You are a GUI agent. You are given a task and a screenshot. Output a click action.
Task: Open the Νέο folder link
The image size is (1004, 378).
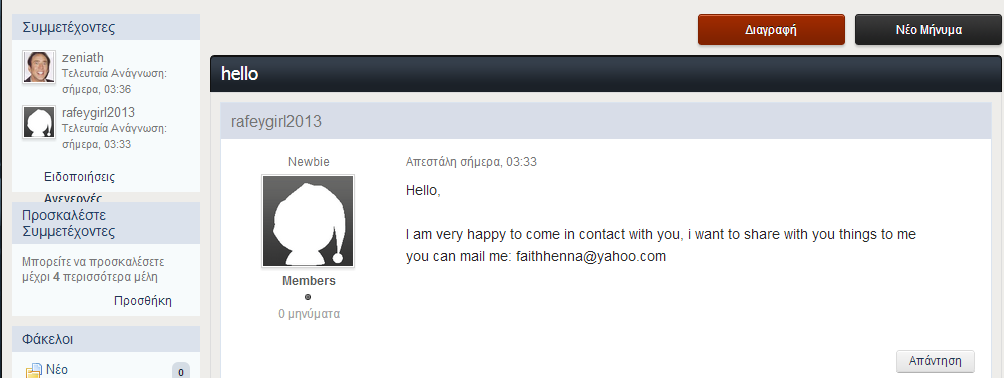pyautogui.click(x=57, y=370)
